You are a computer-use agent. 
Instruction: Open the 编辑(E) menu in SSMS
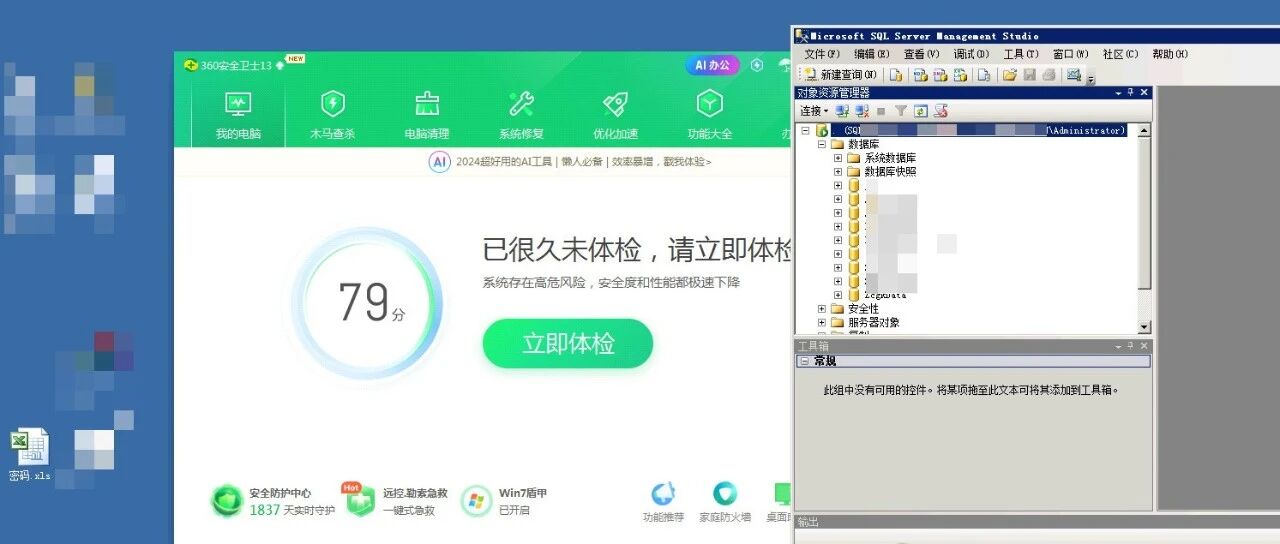(x=871, y=54)
